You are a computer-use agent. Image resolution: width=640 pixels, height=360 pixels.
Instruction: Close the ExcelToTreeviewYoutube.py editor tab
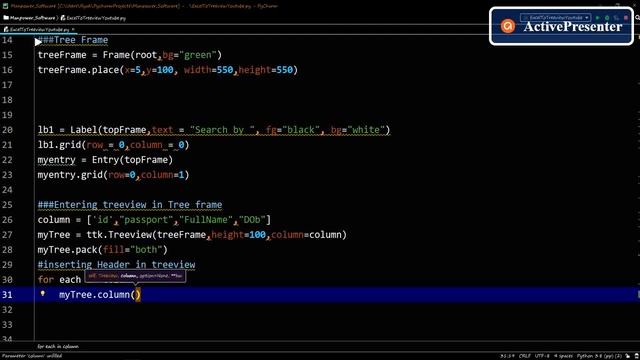click(73, 29)
